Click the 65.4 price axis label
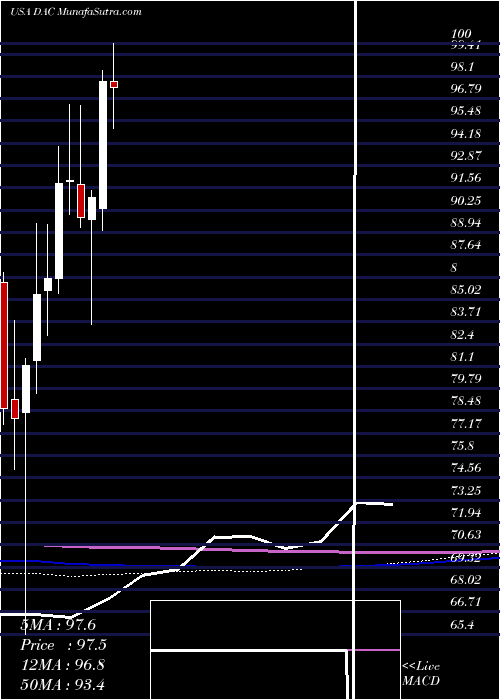The image size is (500, 700). click(463, 625)
